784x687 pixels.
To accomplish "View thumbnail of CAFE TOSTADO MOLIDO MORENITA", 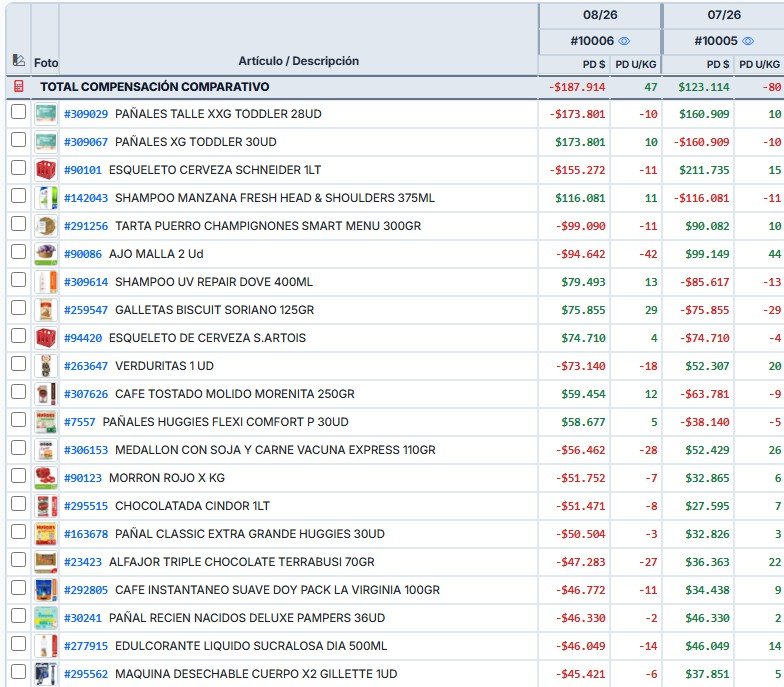I will point(46,394).
